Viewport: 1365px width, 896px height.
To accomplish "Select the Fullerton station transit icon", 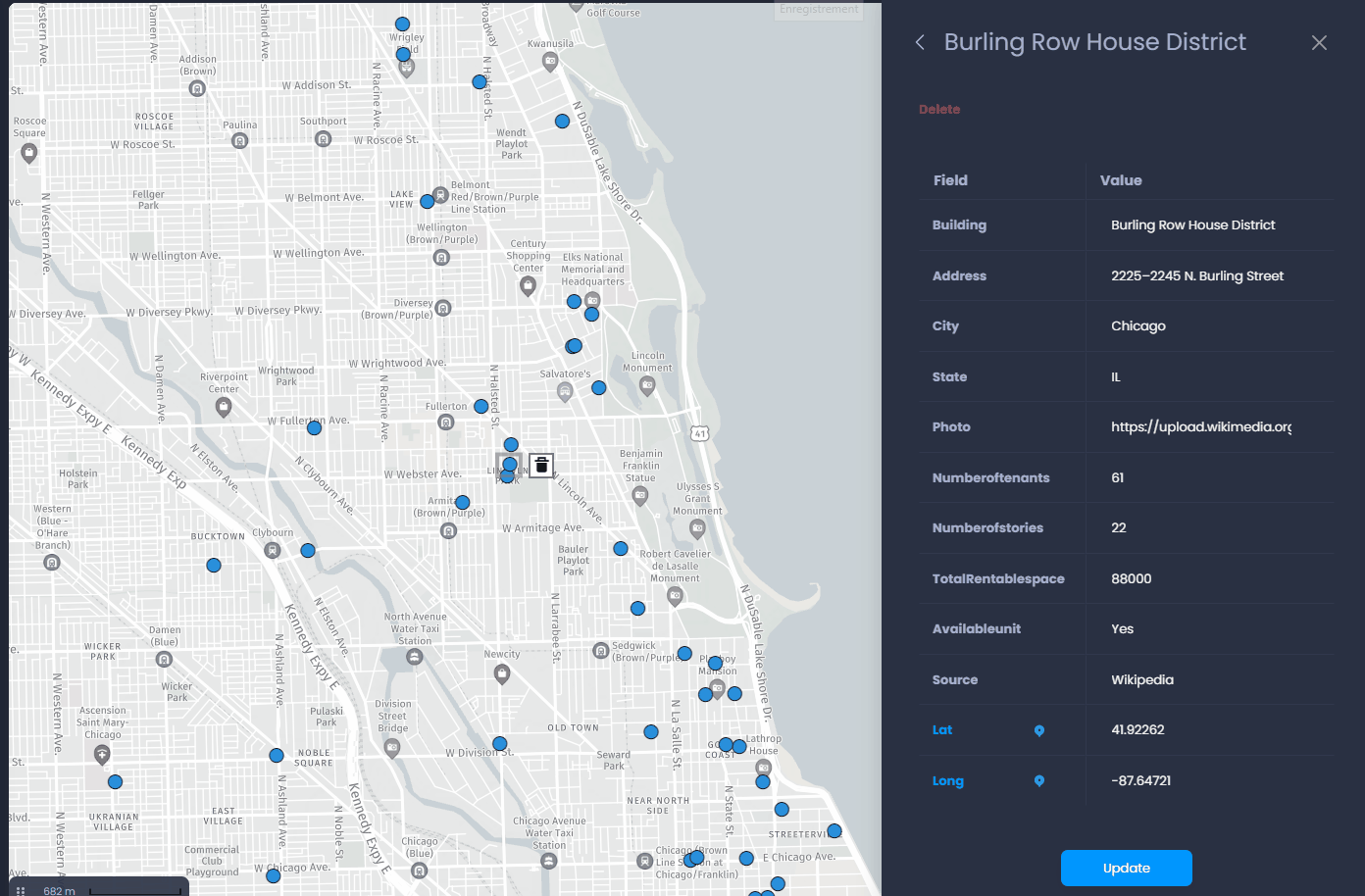I will 446,423.
